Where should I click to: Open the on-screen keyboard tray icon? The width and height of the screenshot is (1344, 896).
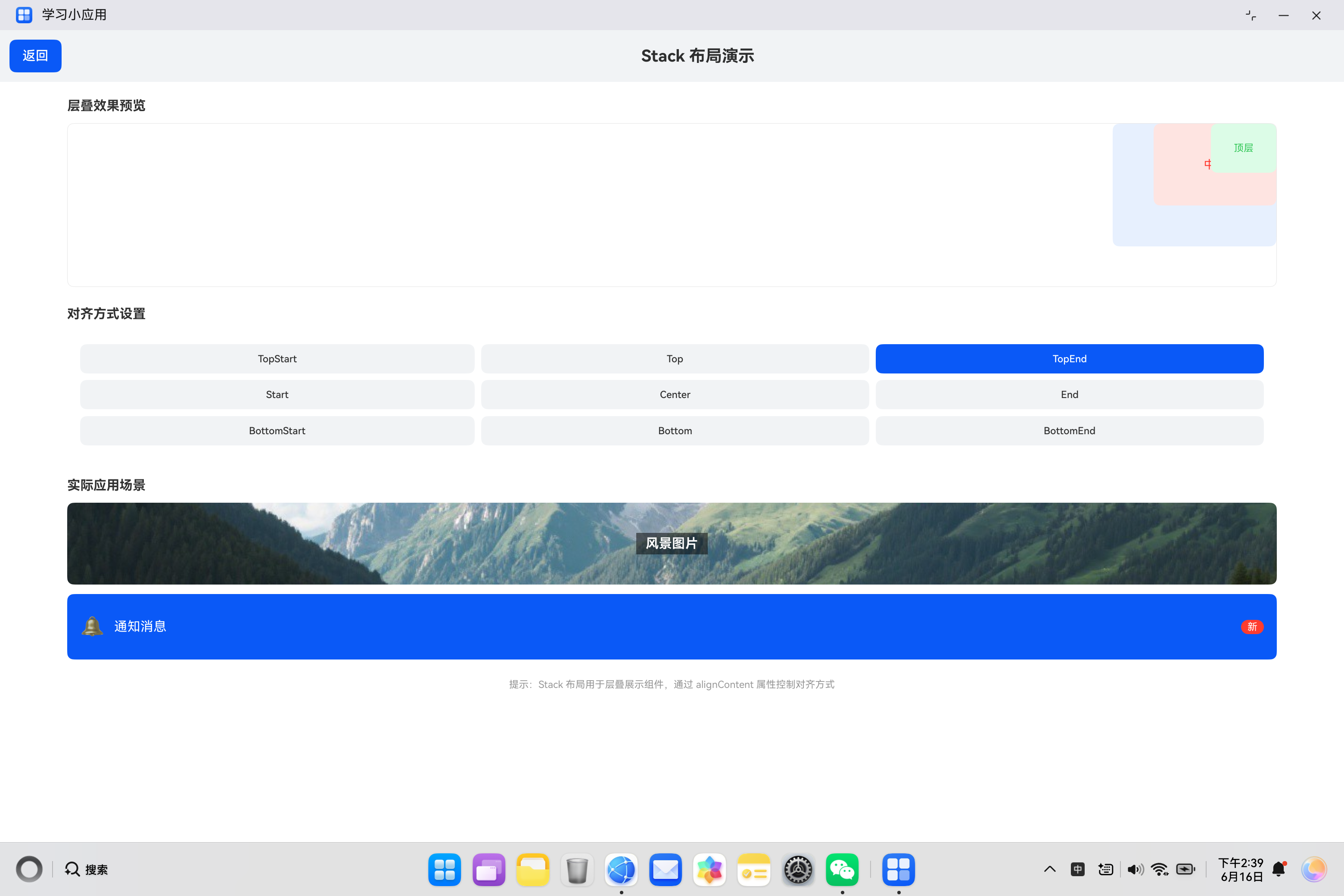1106,869
